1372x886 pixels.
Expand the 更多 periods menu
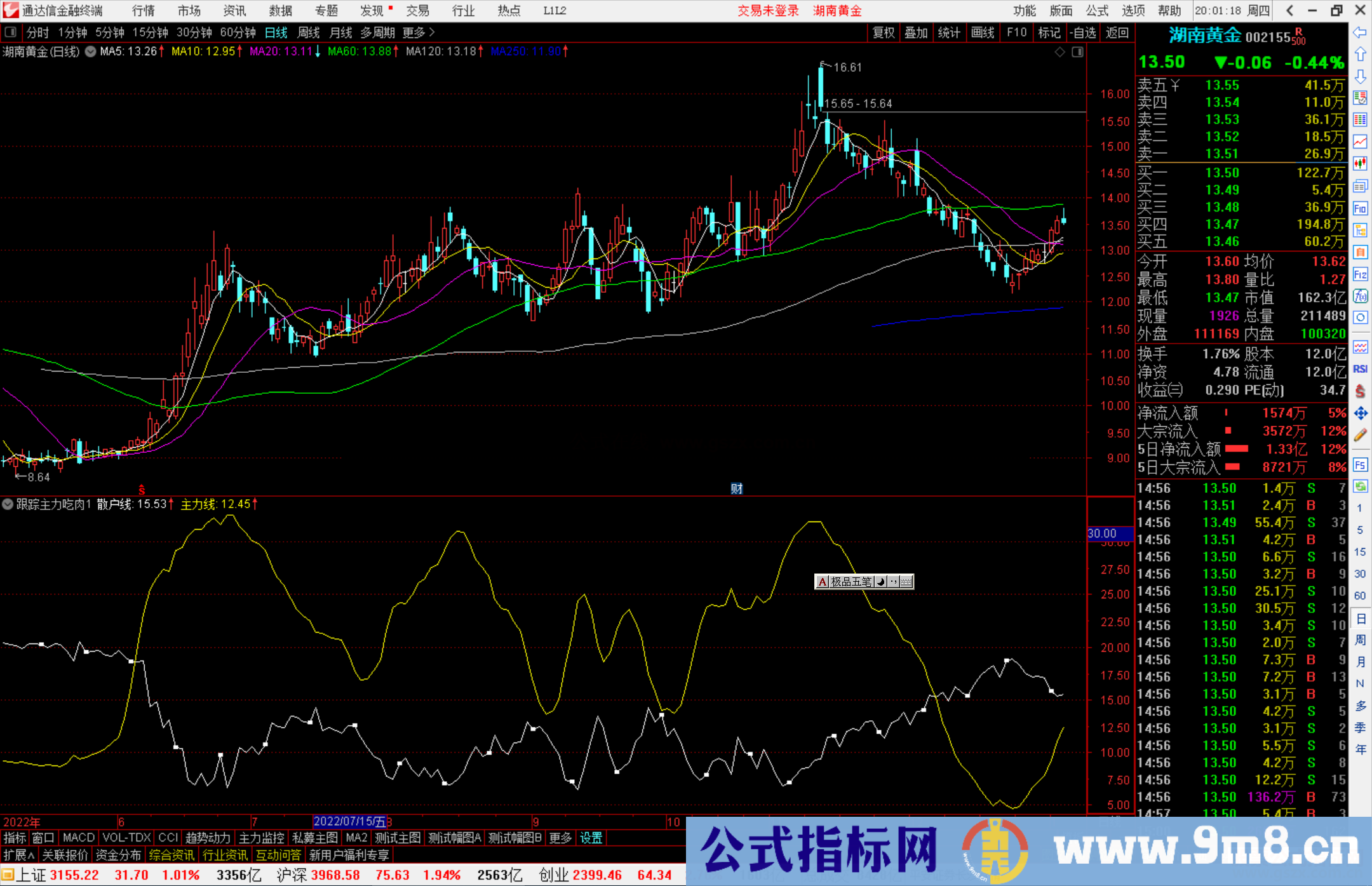click(419, 32)
